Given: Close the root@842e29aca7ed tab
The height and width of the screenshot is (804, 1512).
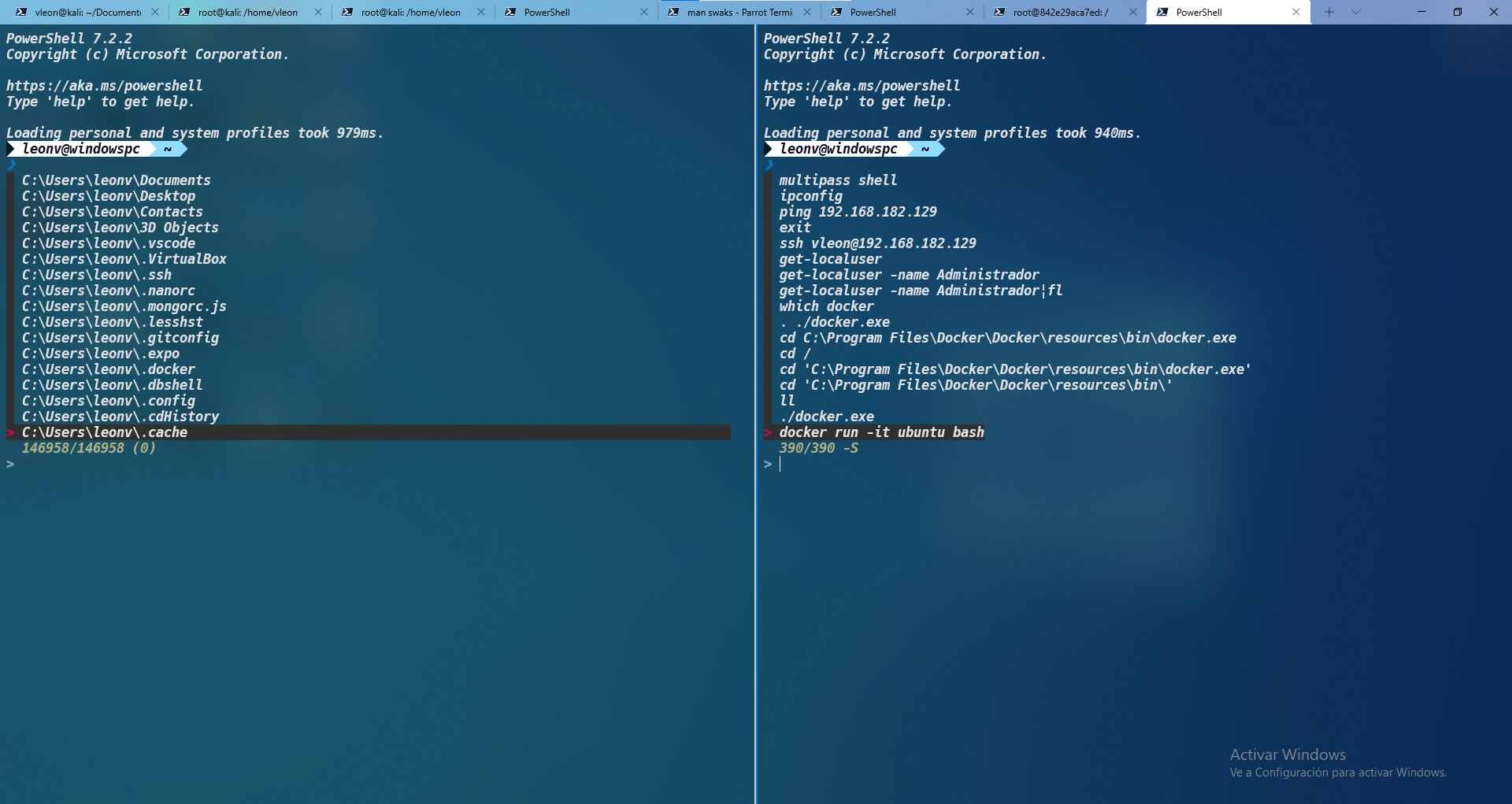Looking at the screenshot, I should click(1133, 12).
